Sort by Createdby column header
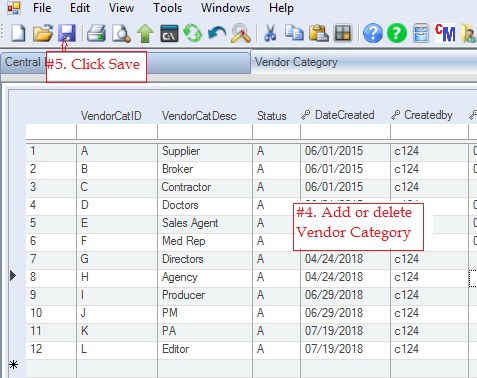 428,115
